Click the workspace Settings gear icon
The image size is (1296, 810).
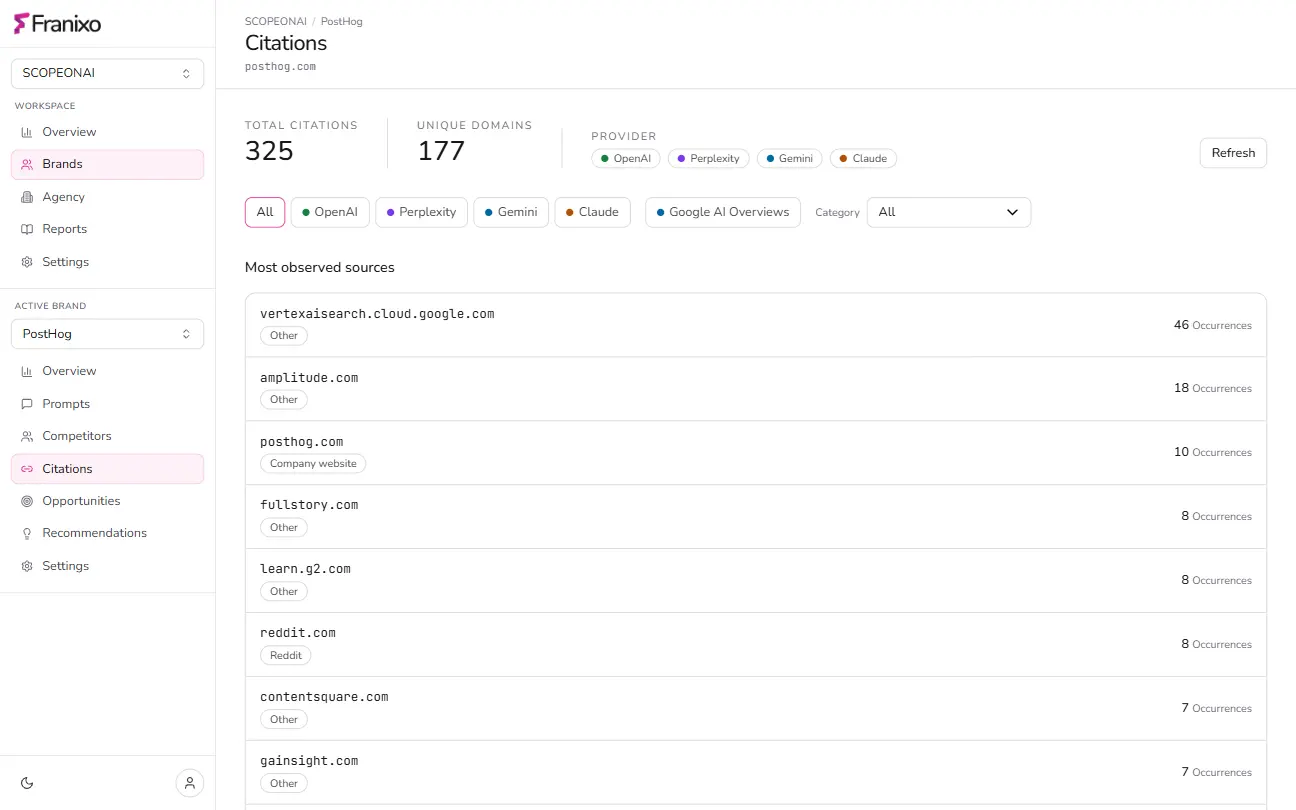click(27, 262)
